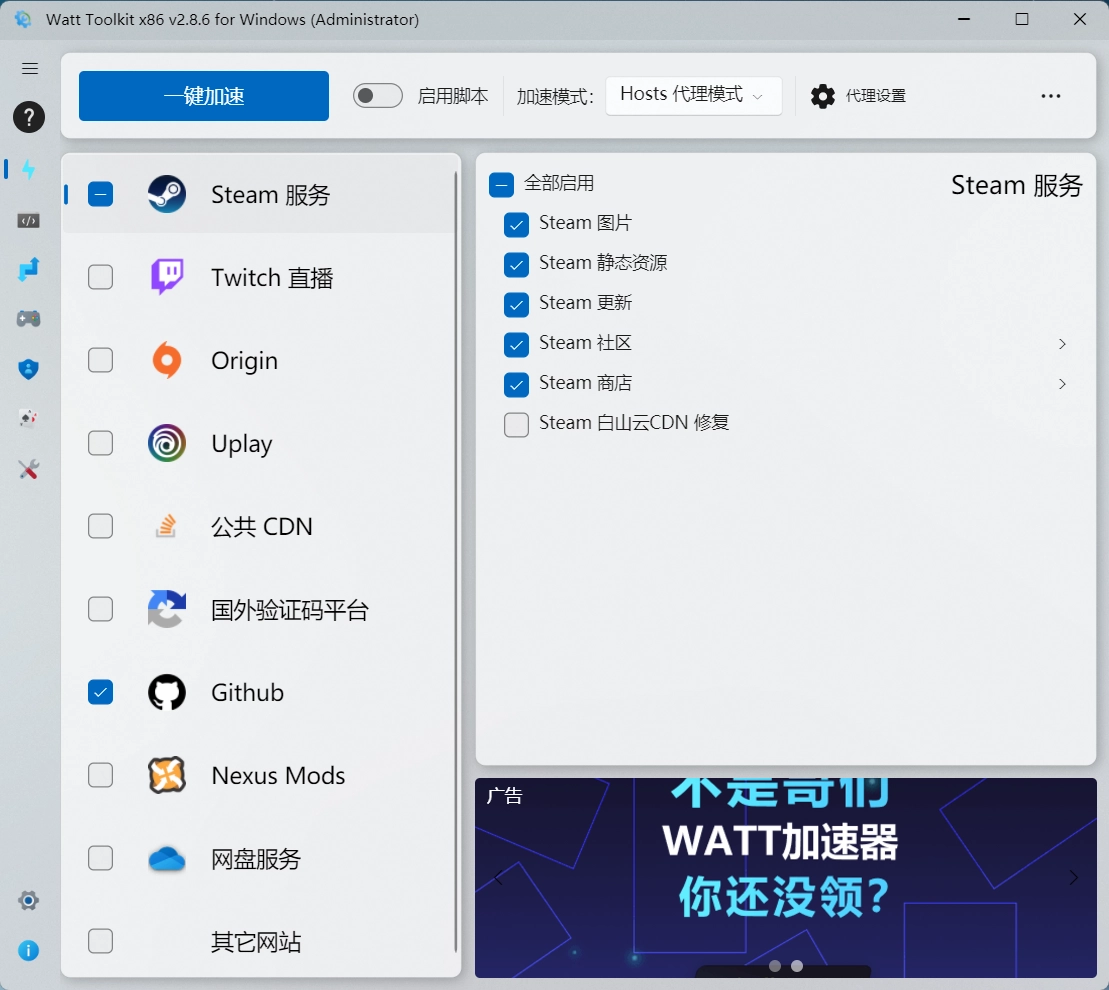This screenshot has height=990, width=1109.
Task: Uncheck the Github checkbox
Action: (100, 692)
